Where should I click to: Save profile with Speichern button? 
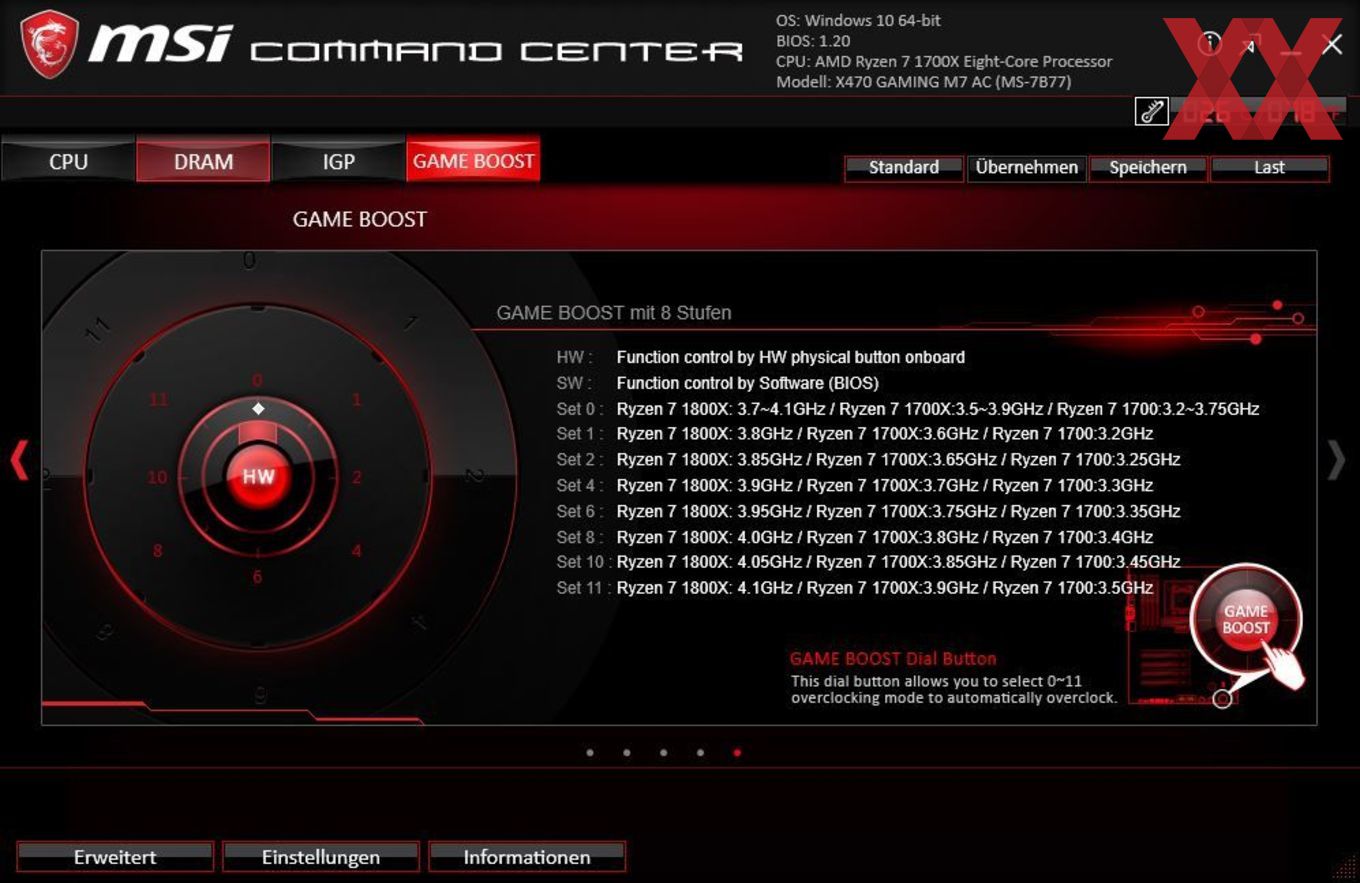(1148, 168)
